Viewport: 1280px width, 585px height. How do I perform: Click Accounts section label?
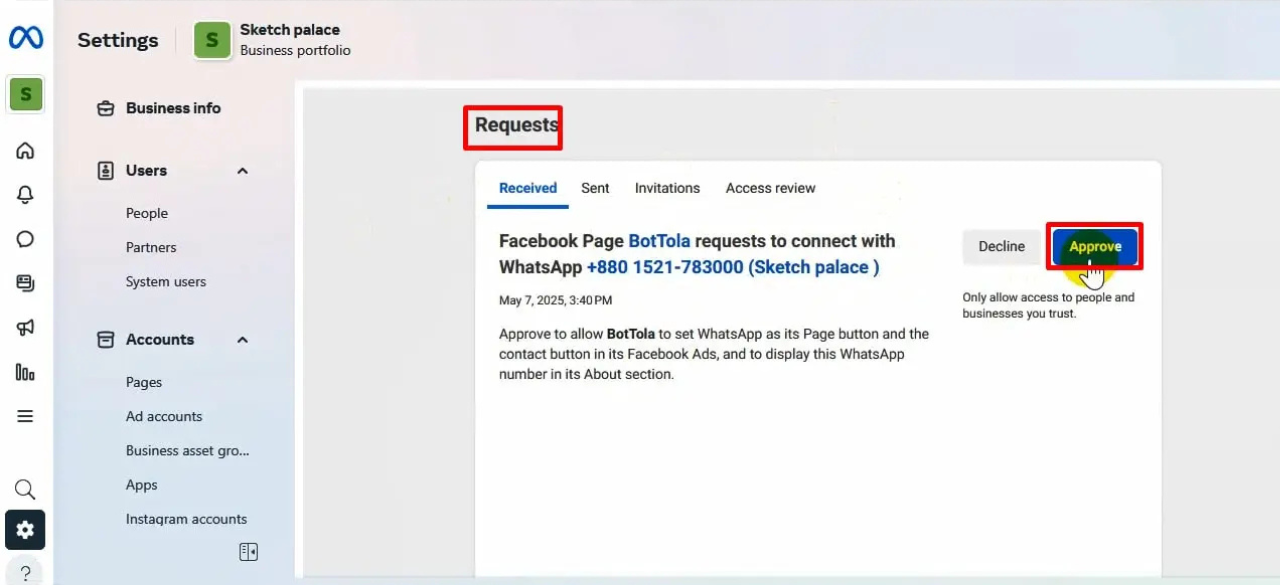click(x=160, y=340)
